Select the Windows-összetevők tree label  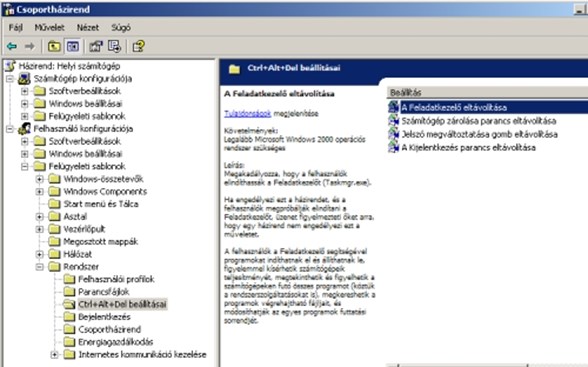click(x=103, y=179)
